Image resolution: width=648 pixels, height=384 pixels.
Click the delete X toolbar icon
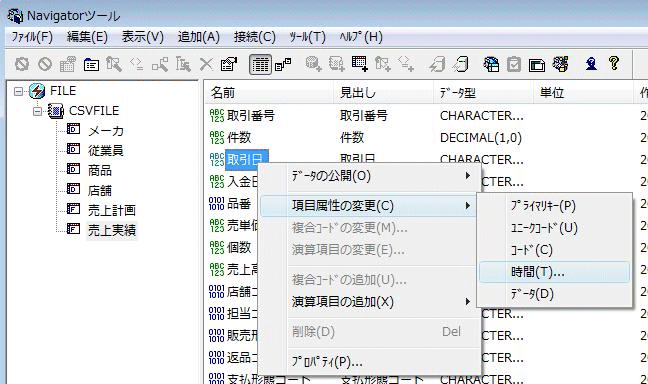(x=206, y=64)
